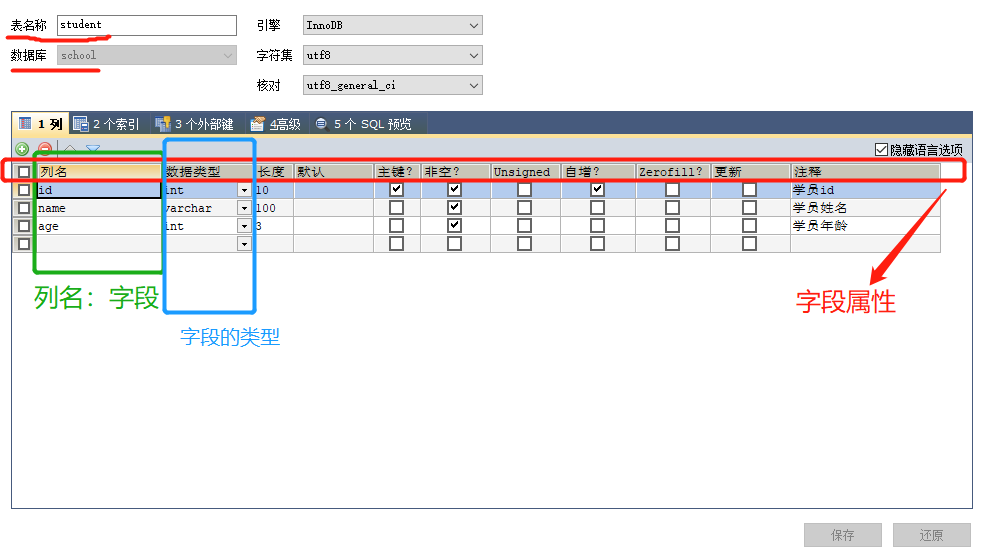Screen dimensions: 984x559
Task: Open data type dropdown for age row
Action: 245,226
